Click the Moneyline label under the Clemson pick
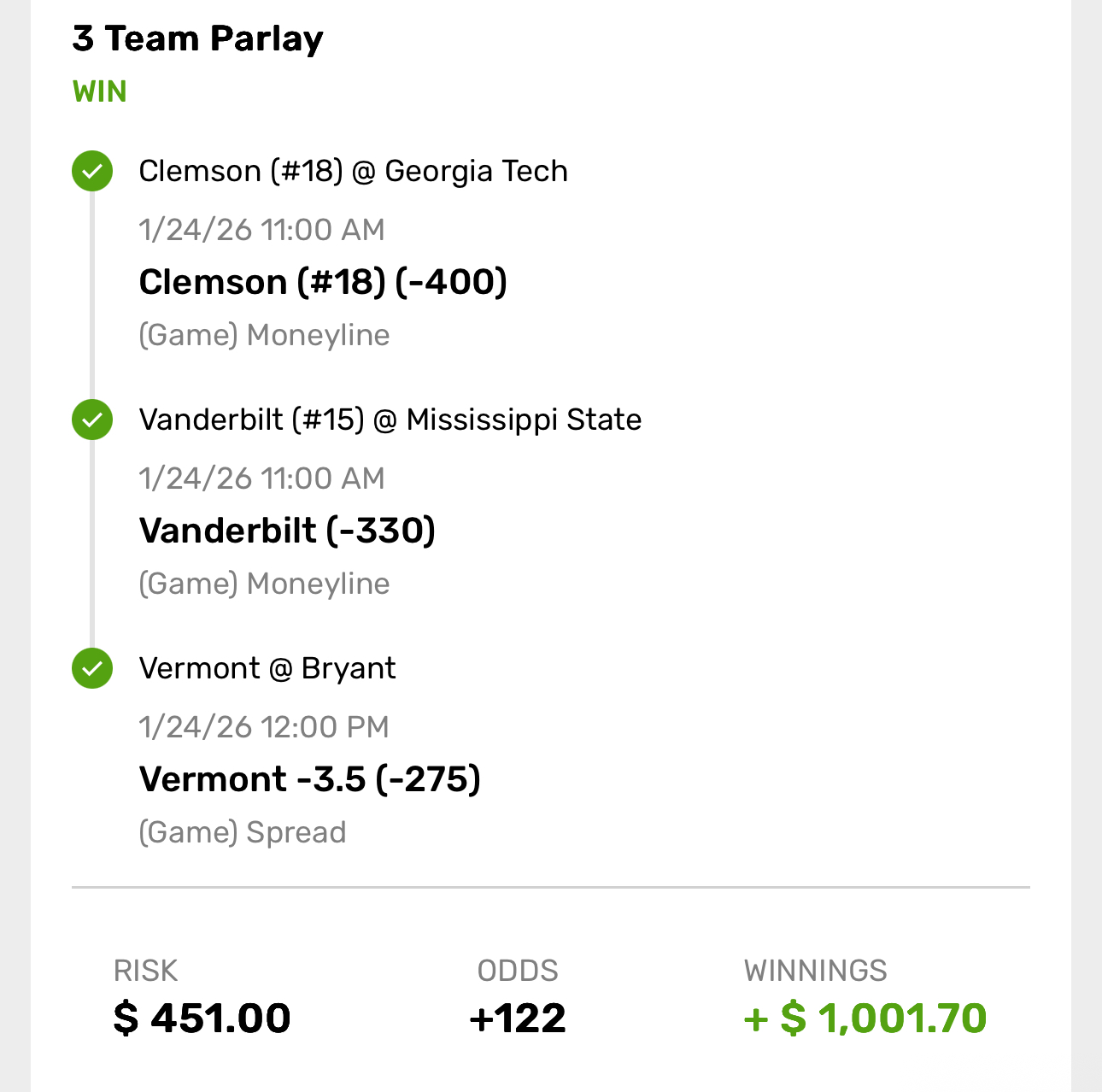1102x1092 pixels. 264,335
